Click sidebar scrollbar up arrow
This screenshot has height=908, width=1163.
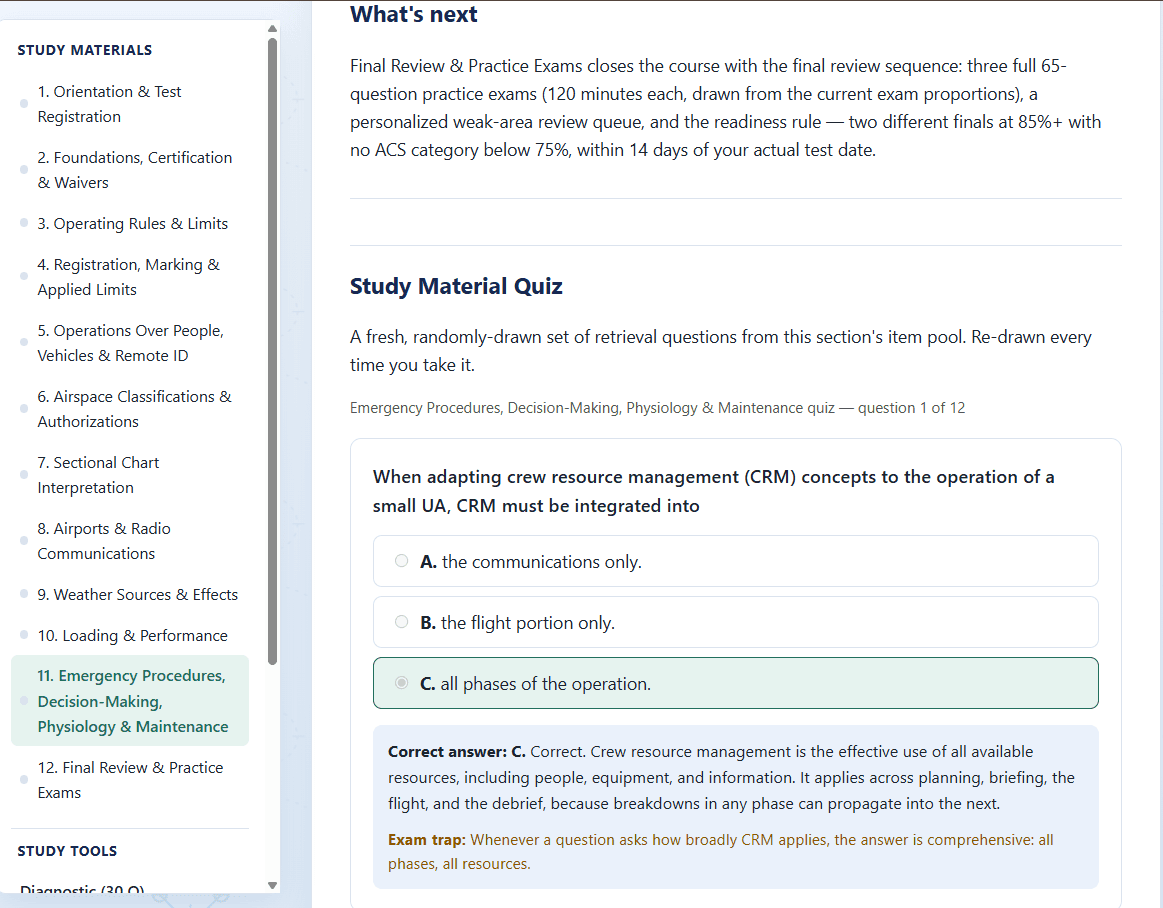coord(272,29)
